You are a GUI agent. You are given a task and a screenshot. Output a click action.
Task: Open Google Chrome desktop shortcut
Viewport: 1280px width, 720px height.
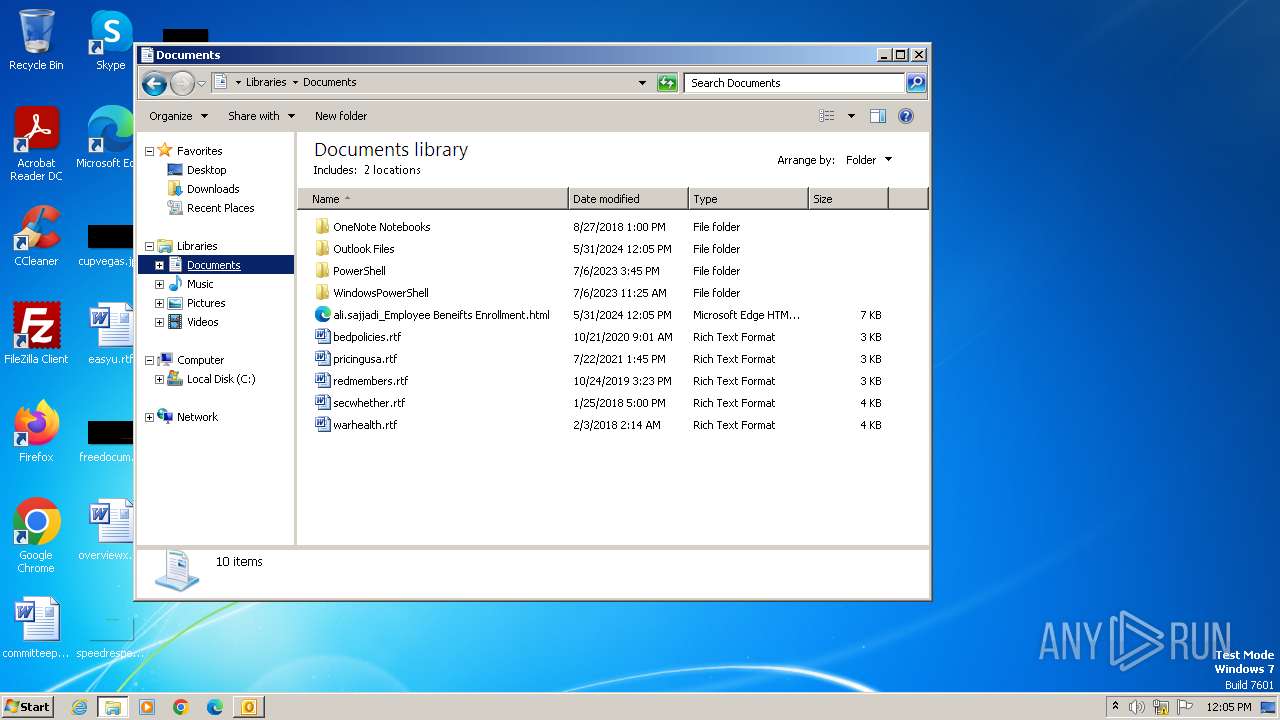pyautogui.click(x=36, y=536)
